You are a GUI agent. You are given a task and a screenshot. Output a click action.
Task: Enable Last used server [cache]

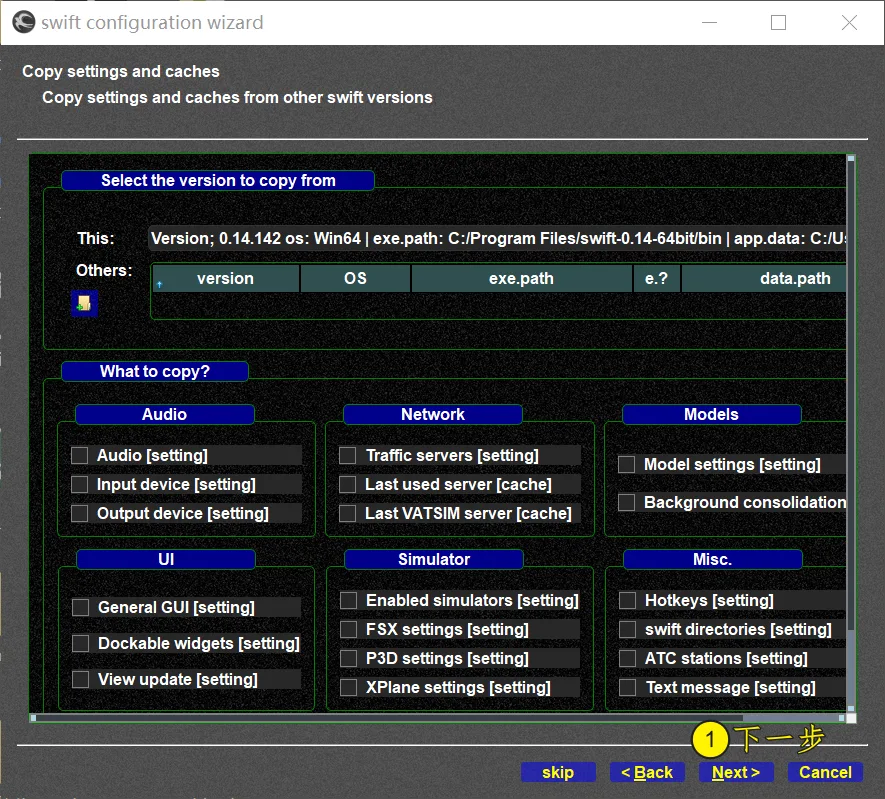tap(348, 484)
